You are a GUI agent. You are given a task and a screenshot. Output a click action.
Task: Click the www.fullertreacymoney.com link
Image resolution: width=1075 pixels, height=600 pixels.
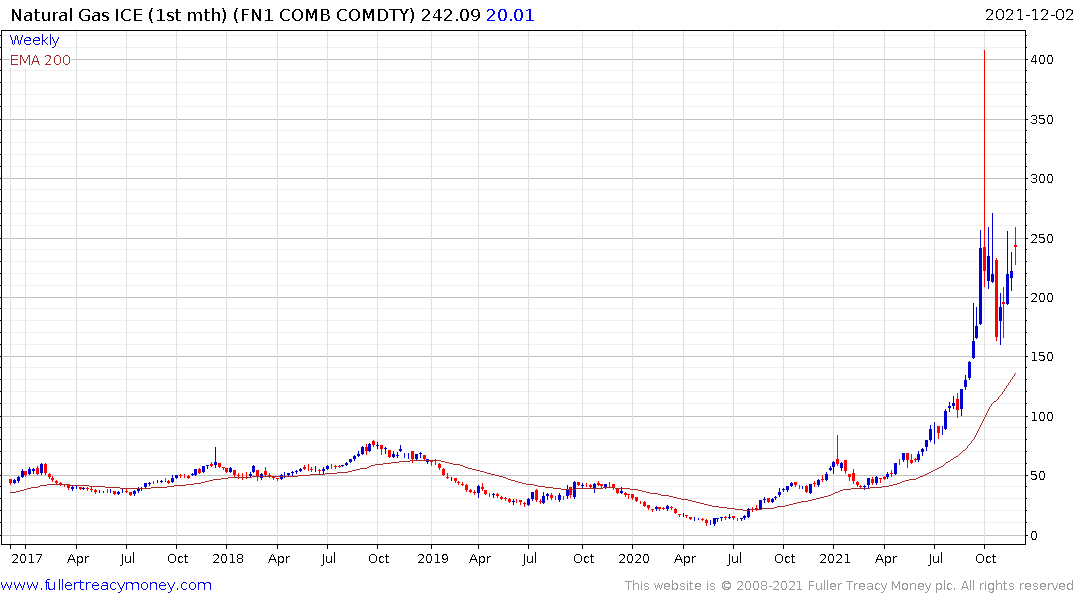(x=106, y=585)
